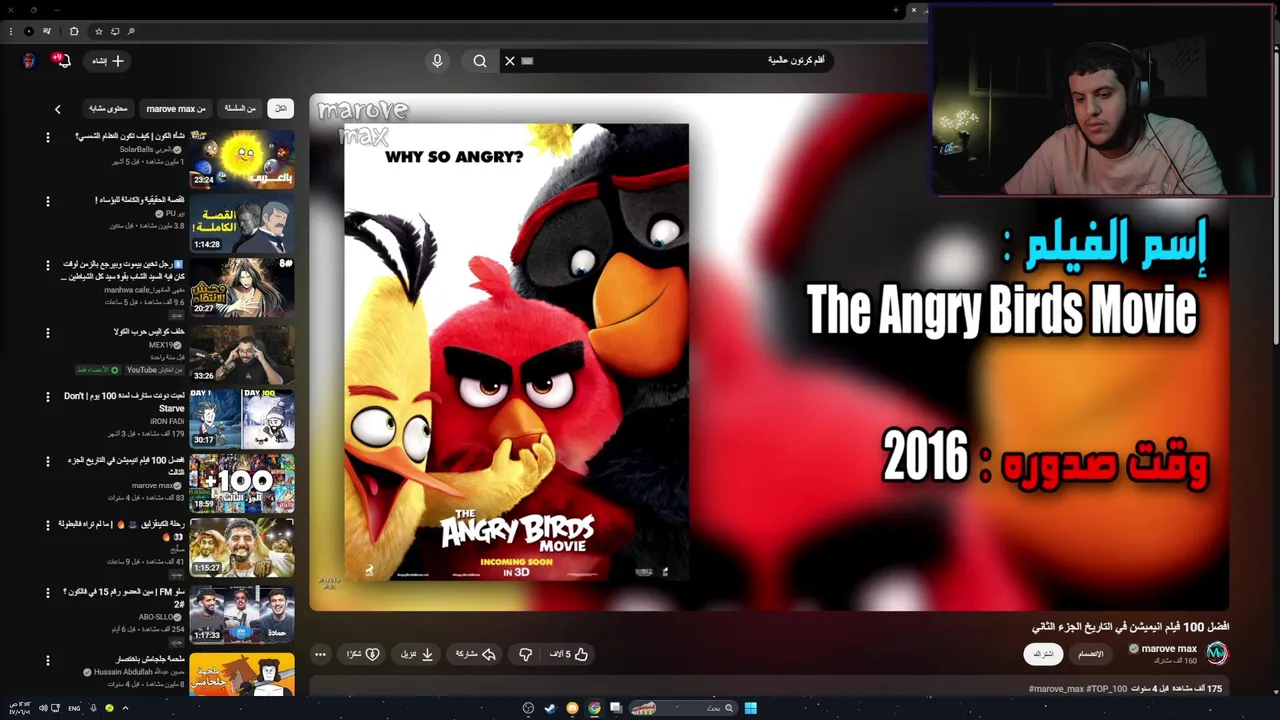Open the 1:15:27 video thumbnail
1280x720 pixels.
pos(242,547)
